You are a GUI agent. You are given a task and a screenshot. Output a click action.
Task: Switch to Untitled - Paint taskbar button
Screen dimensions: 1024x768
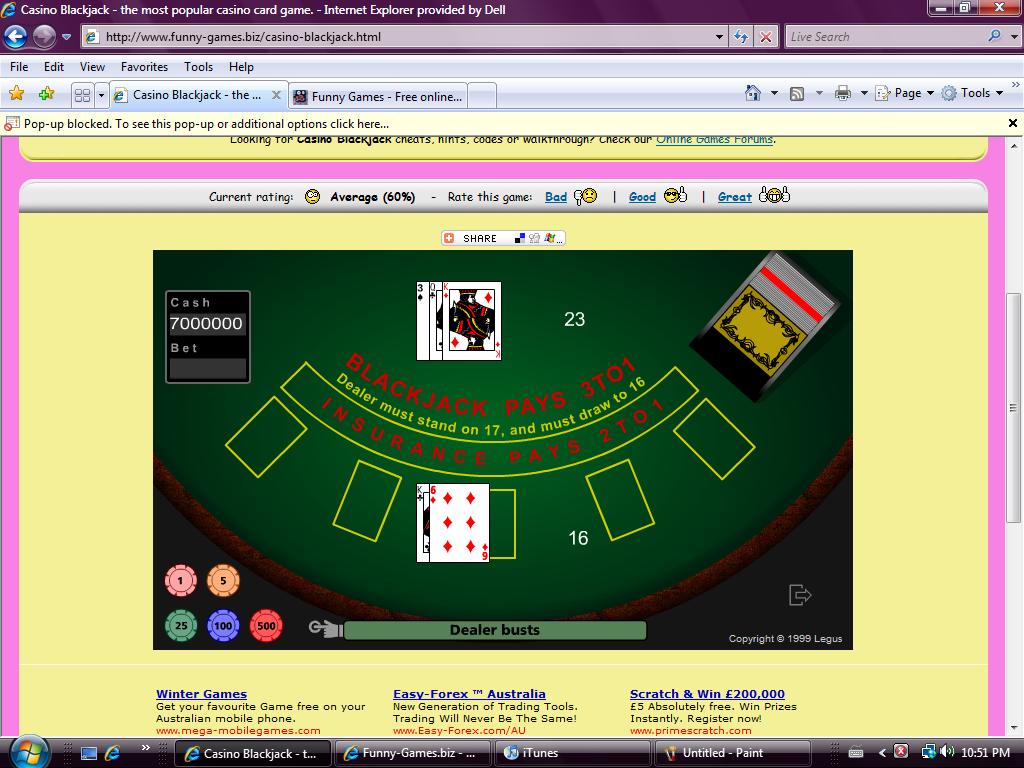(x=733, y=753)
